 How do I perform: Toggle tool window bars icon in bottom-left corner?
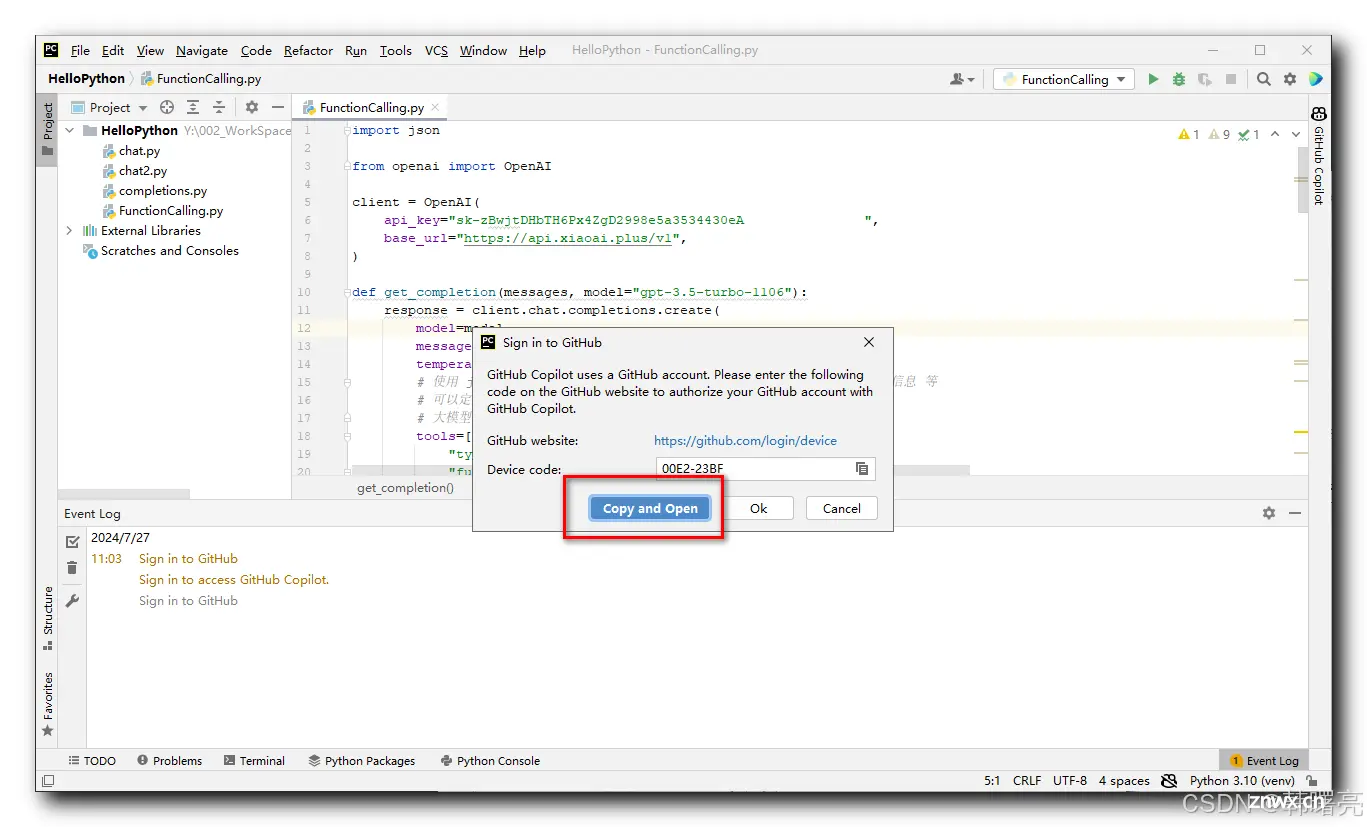click(x=47, y=781)
